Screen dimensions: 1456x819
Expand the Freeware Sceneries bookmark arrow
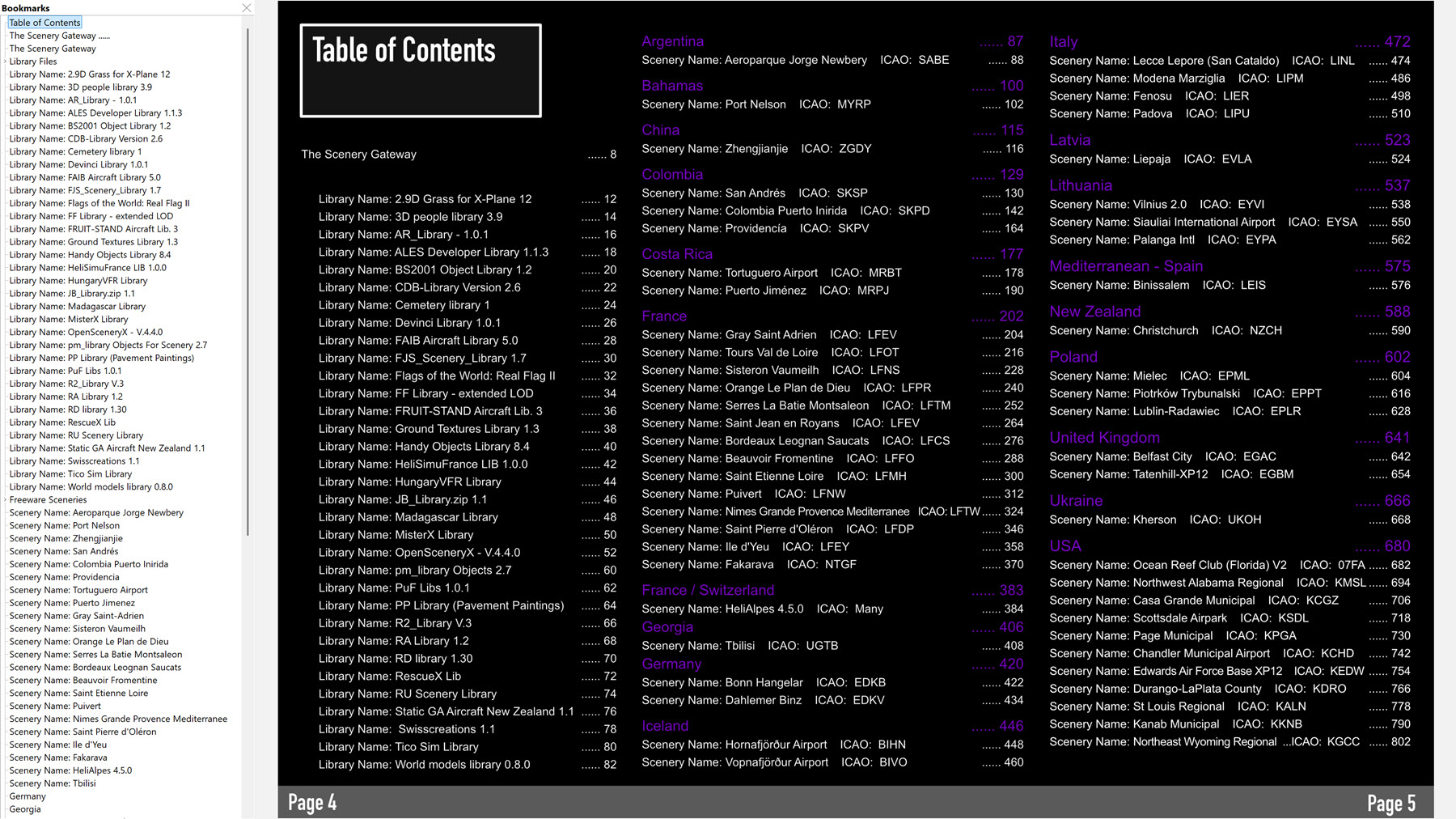point(5,500)
